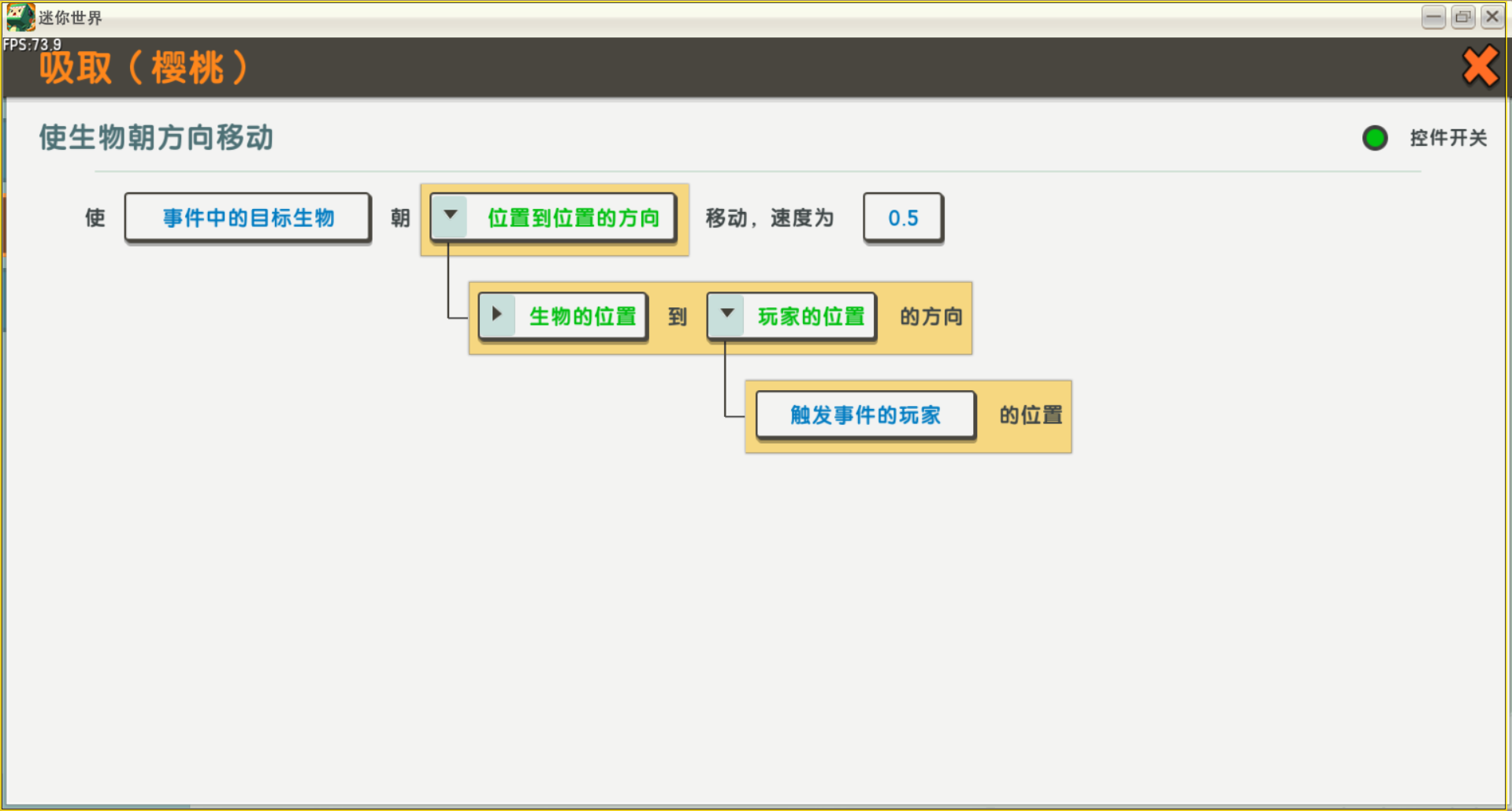Collapse the 玩家的位置 dropdown arrow
The image size is (1512, 811).
tap(726, 314)
